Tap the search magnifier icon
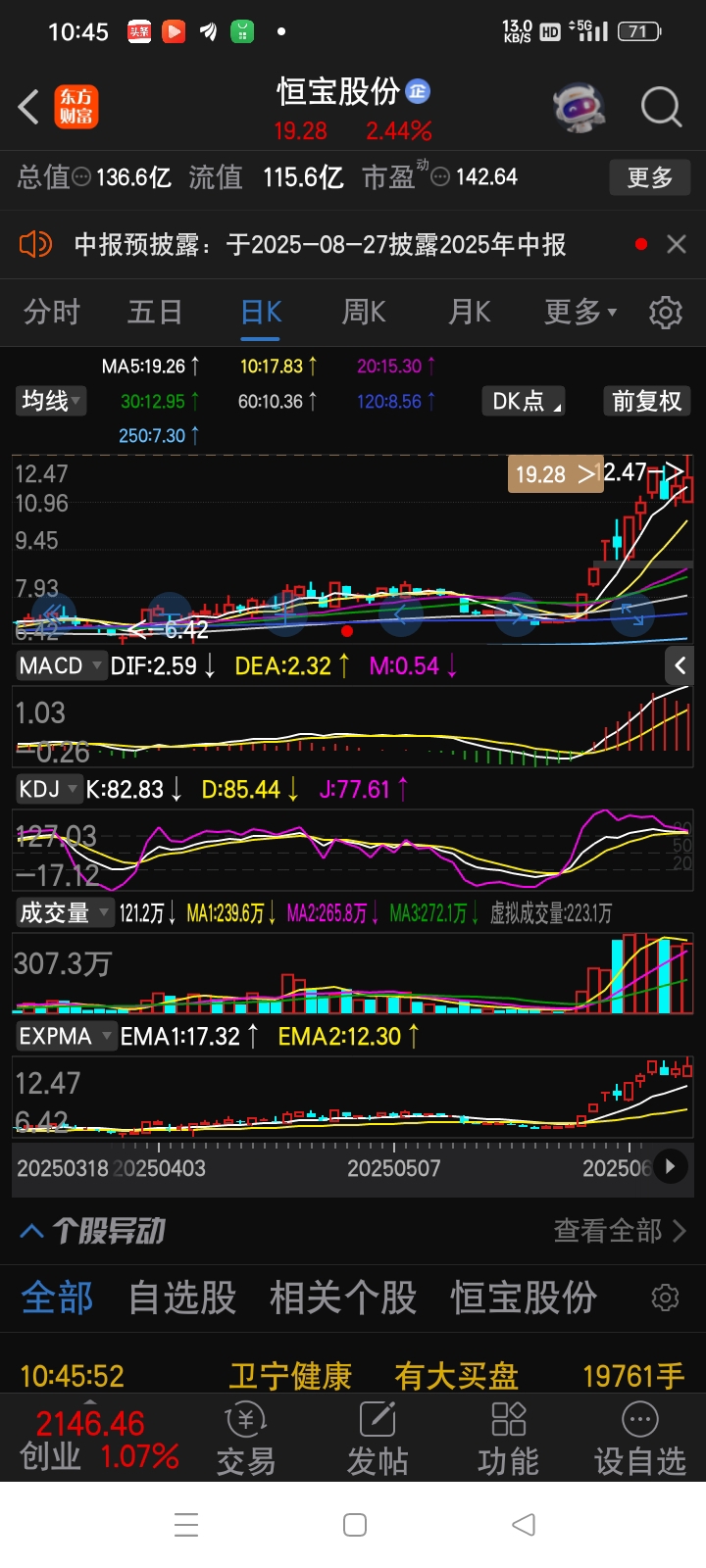The width and height of the screenshot is (706, 1568). coord(661,107)
